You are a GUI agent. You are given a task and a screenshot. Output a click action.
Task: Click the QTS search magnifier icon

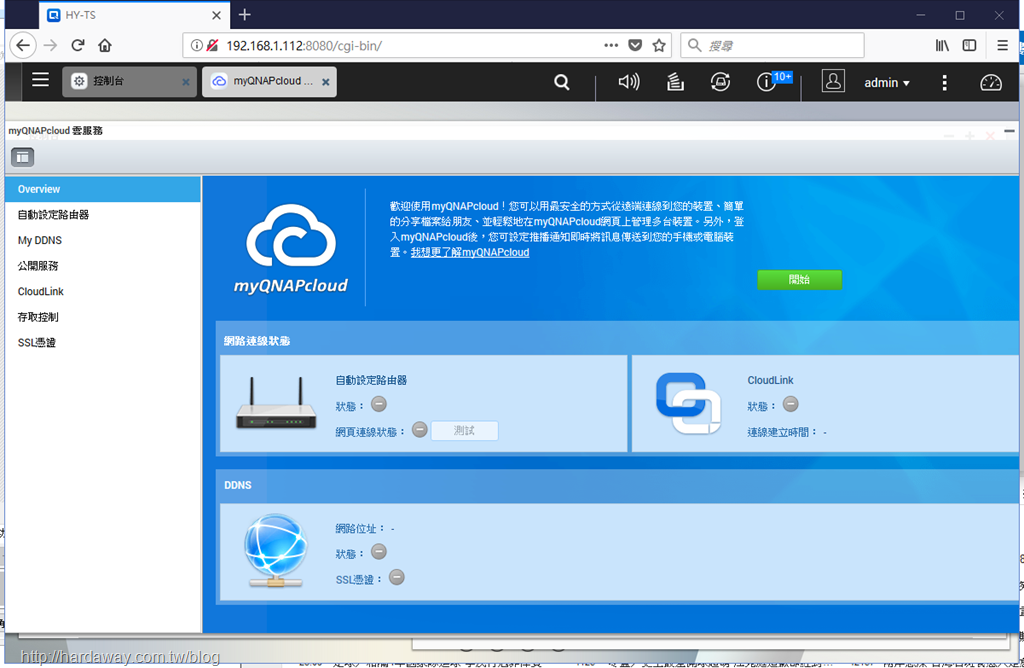pos(562,82)
